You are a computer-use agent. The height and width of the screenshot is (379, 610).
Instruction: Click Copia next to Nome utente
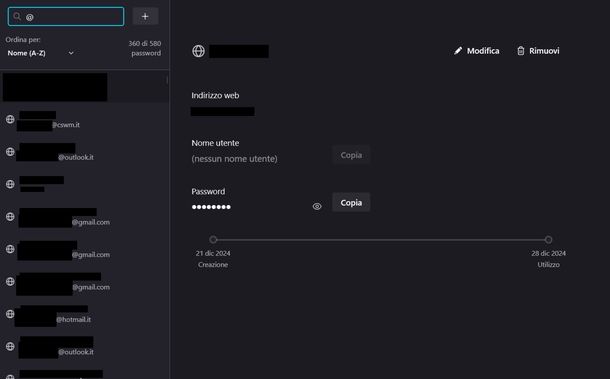tap(351, 155)
